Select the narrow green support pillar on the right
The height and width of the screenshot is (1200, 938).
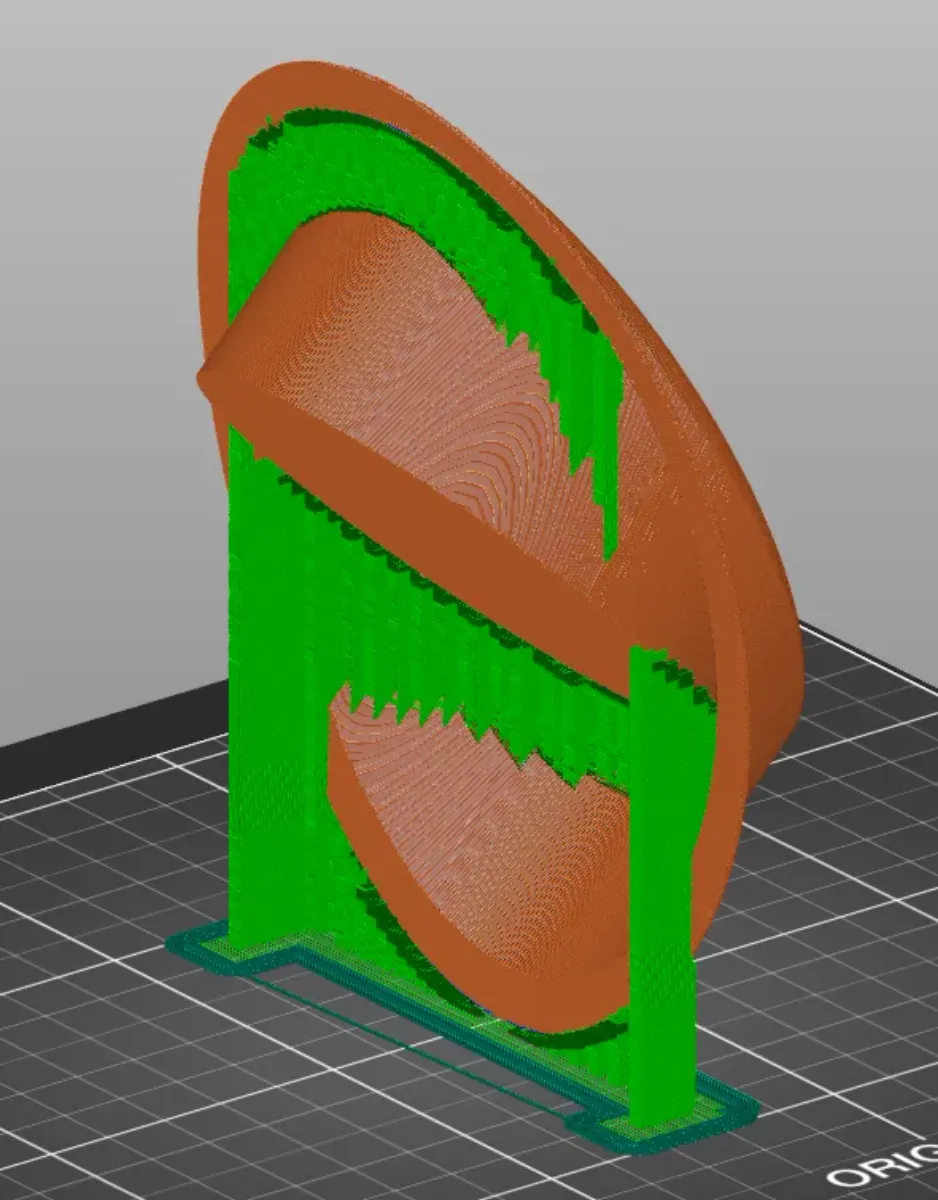tap(661, 880)
